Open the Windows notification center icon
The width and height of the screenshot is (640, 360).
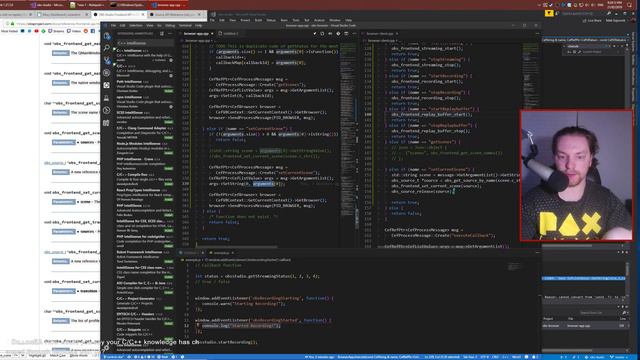[629, 5]
